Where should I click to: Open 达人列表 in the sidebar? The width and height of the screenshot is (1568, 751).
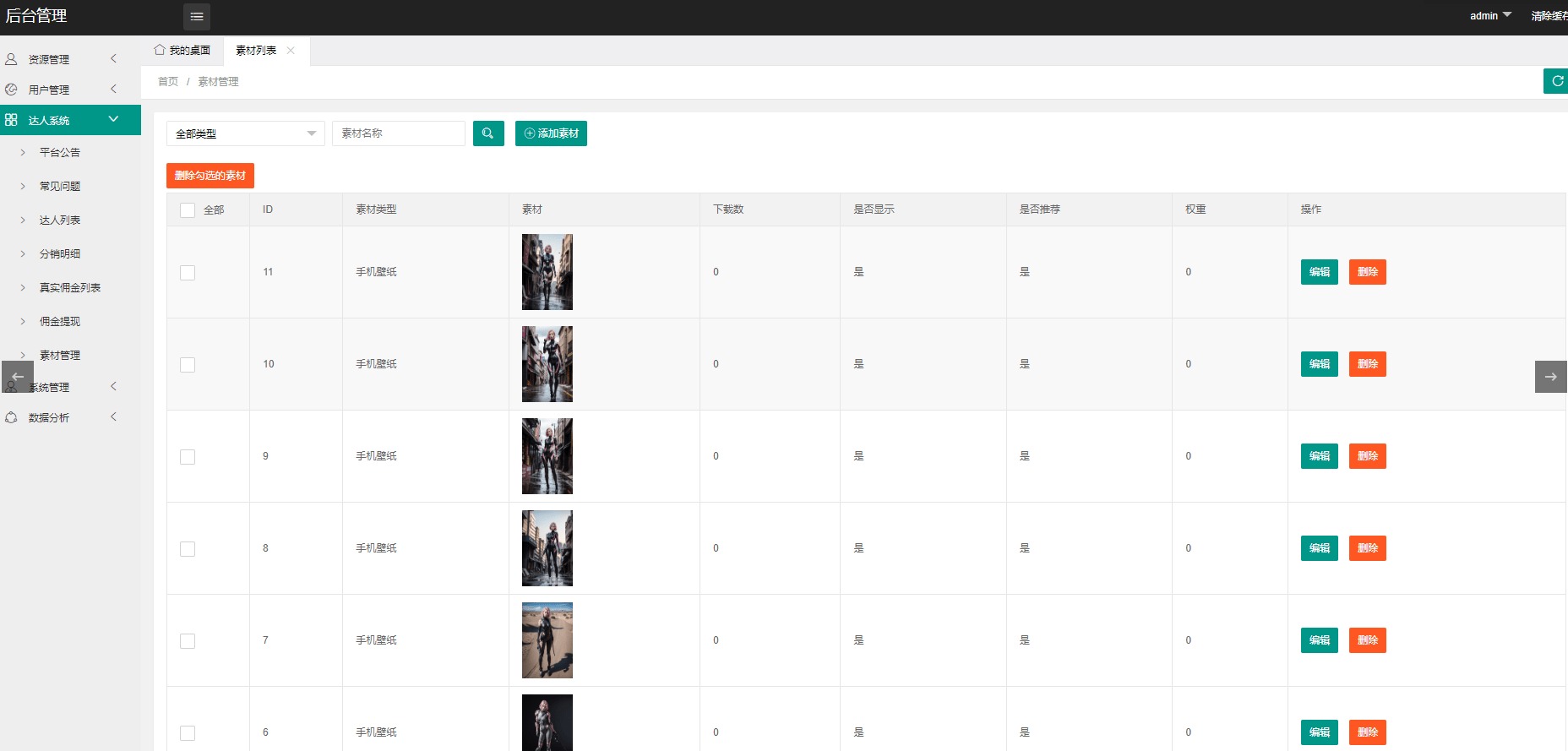(60, 220)
